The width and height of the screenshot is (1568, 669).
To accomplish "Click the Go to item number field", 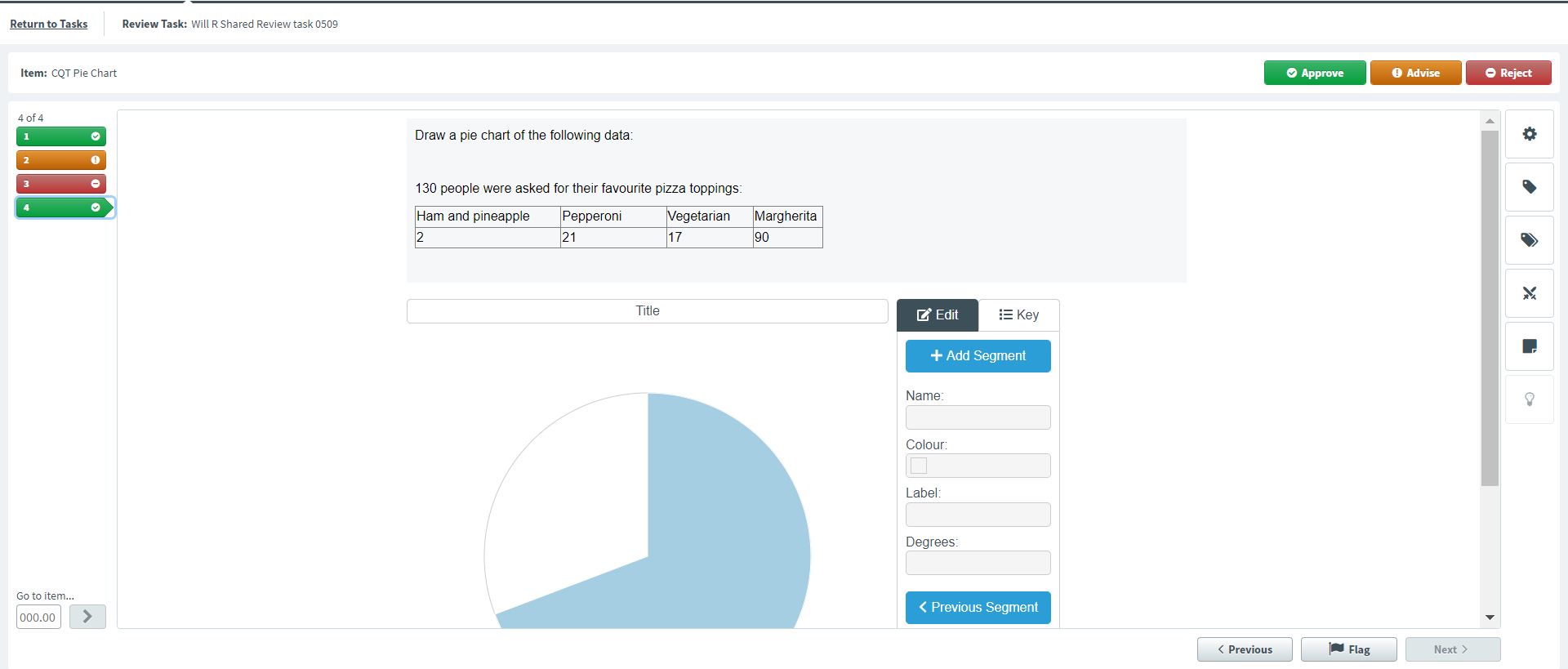I will 38,617.
